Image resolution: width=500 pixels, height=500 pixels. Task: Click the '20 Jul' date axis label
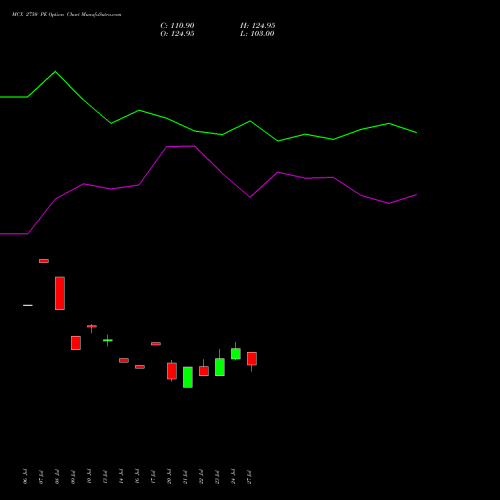[x=169, y=477]
